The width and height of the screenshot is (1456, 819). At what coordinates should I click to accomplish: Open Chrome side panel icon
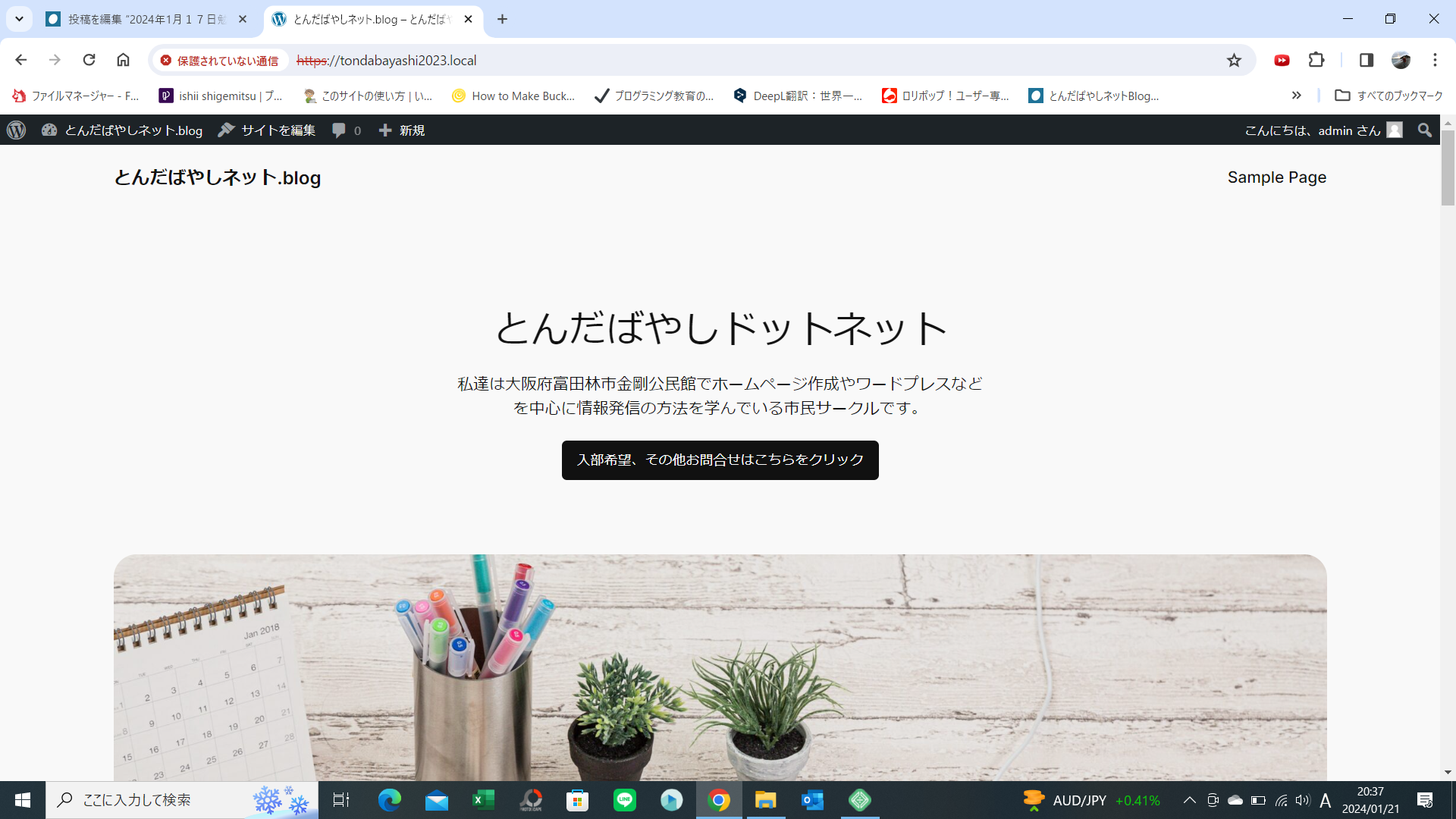(x=1366, y=61)
